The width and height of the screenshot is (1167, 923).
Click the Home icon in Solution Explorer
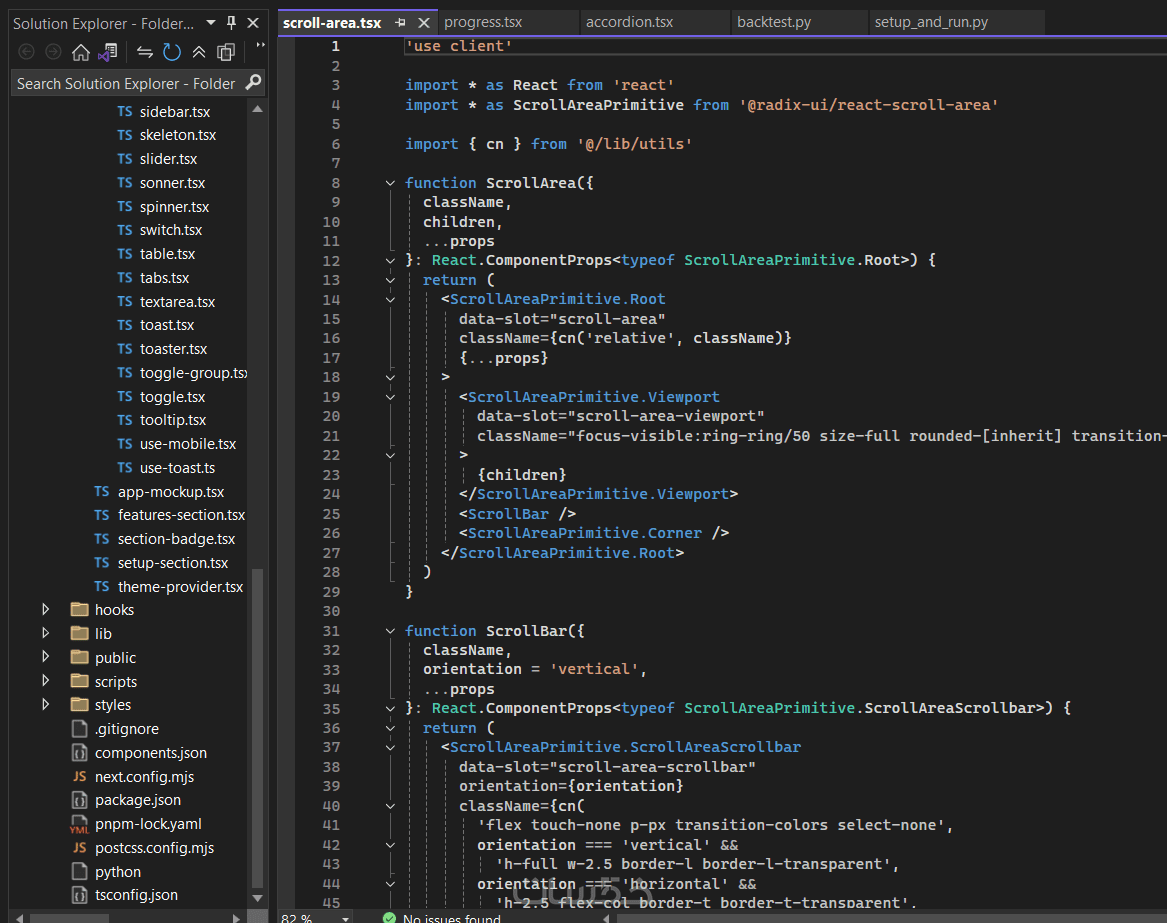pyautogui.click(x=81, y=52)
